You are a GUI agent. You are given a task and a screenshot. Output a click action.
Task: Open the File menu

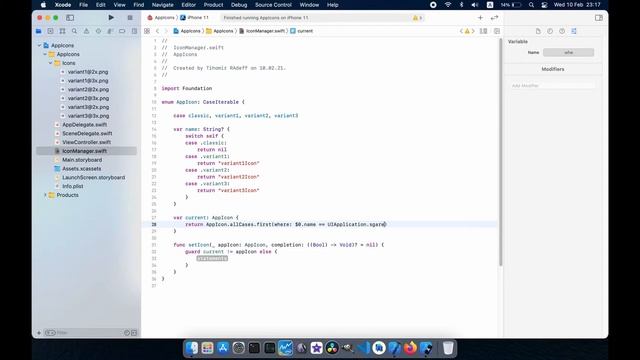84,5
